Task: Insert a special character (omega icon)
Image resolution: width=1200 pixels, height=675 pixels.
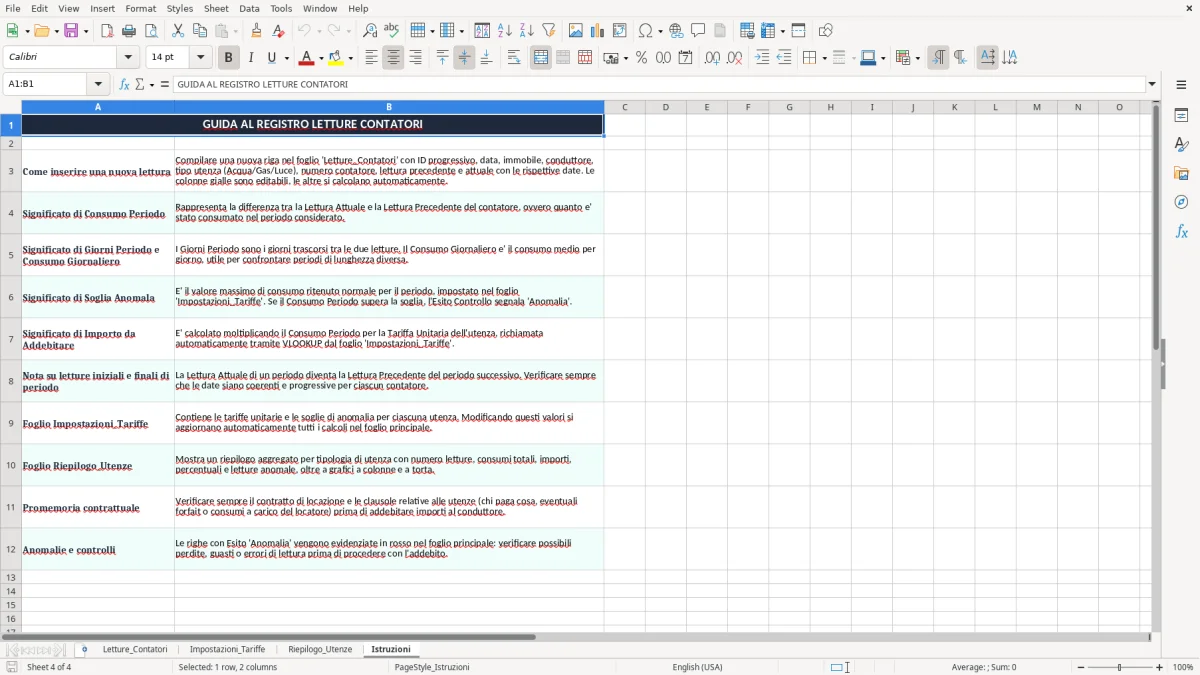Action: click(x=645, y=31)
